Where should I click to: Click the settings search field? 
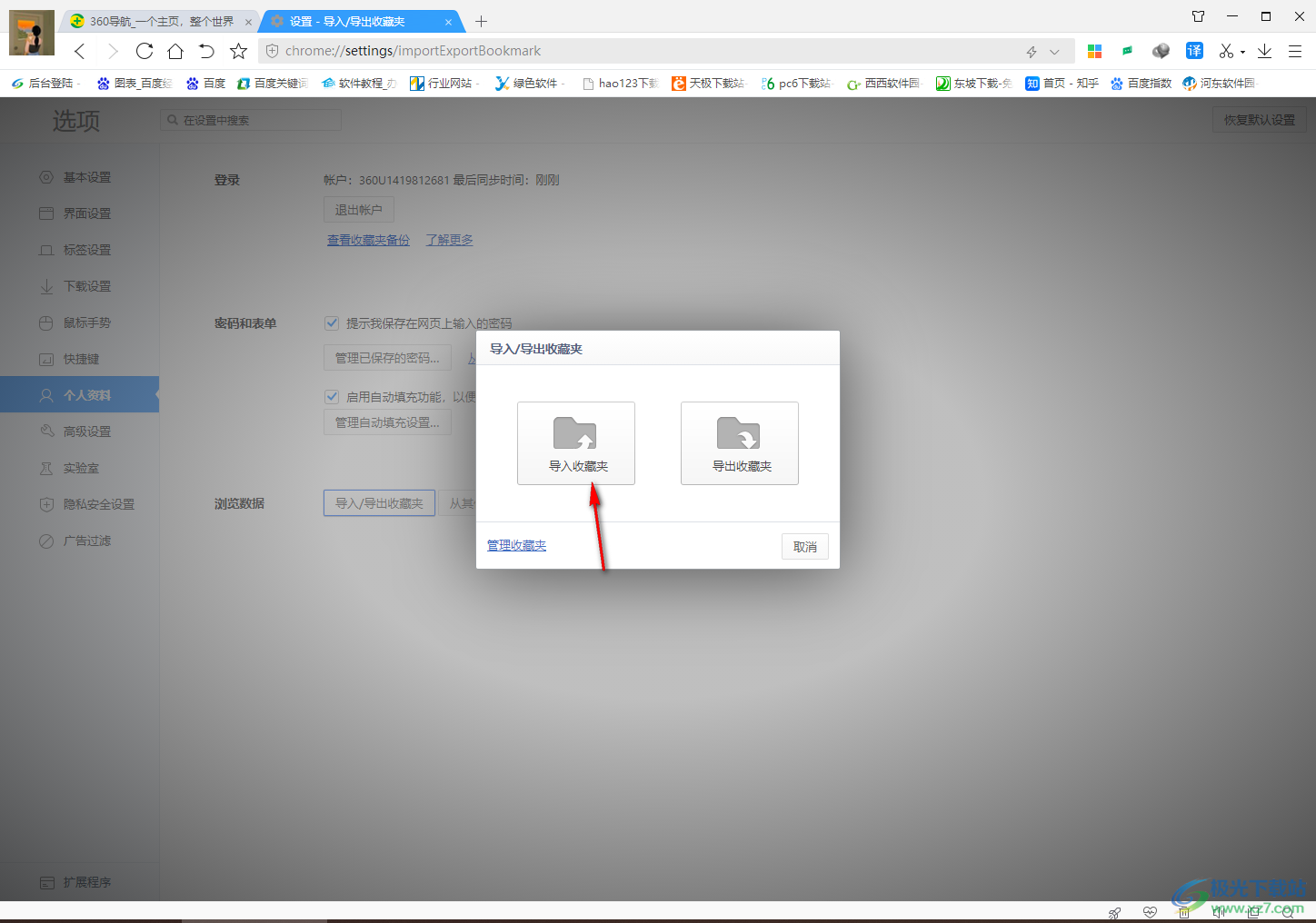251,120
